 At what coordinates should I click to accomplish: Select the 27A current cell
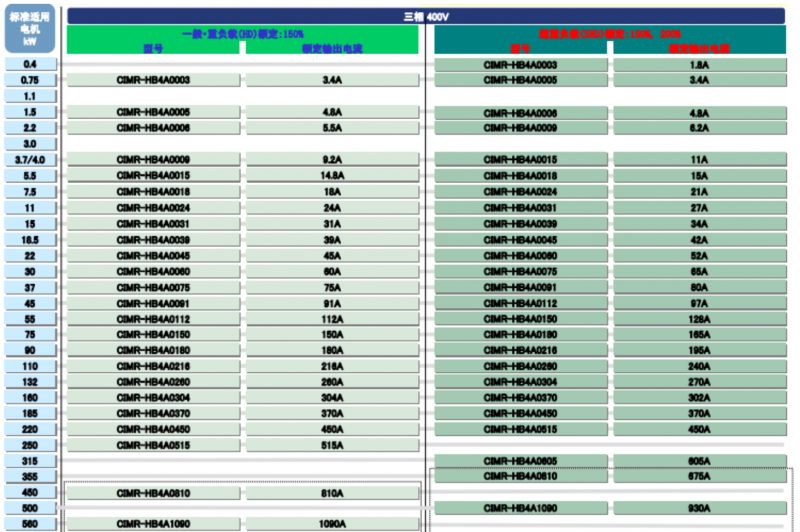pyautogui.click(x=699, y=208)
